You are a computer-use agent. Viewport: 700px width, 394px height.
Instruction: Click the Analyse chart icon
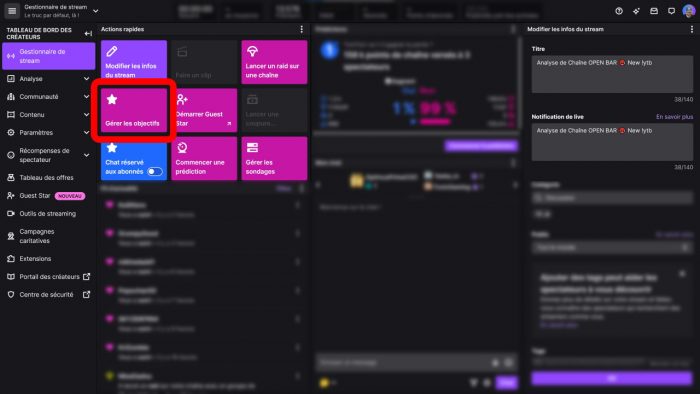pos(11,79)
